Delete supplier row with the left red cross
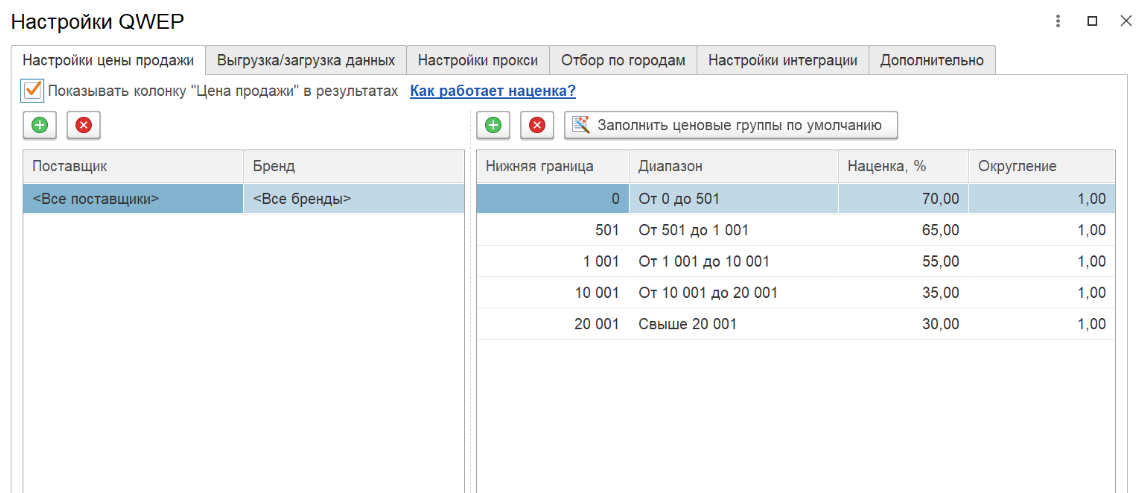Image resolution: width=1140 pixels, height=493 pixels. [84, 126]
